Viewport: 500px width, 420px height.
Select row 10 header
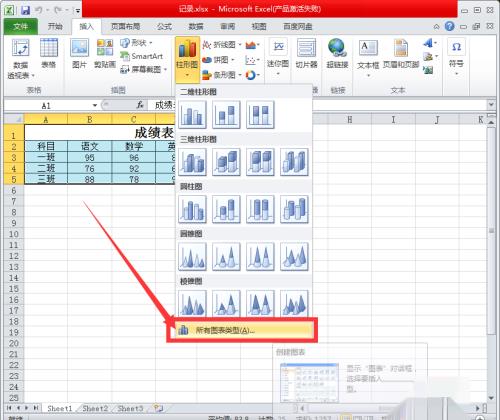click(x=14, y=234)
